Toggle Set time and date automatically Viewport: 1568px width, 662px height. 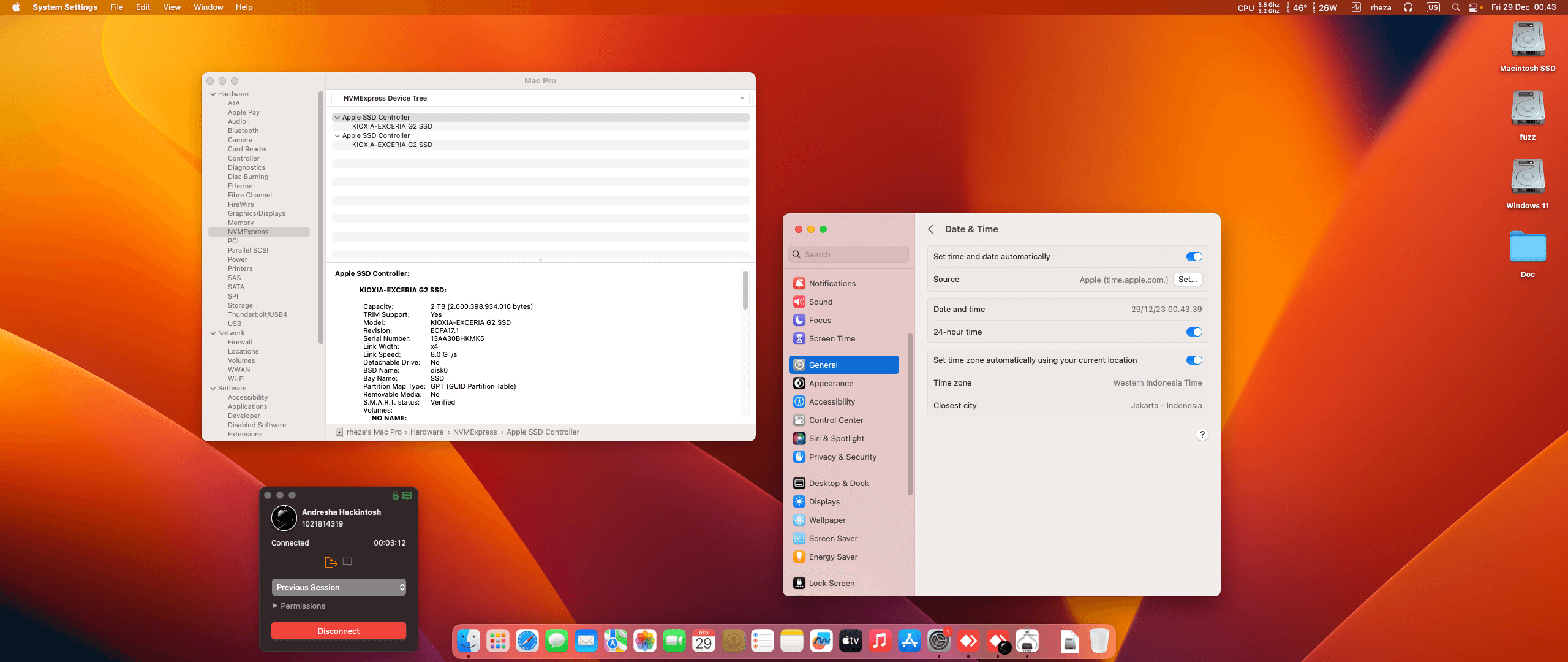point(1194,257)
